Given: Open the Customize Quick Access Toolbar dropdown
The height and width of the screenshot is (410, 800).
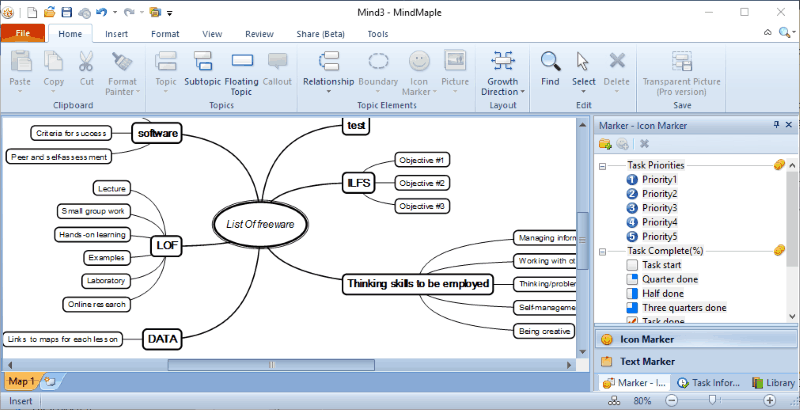Looking at the screenshot, I should [x=170, y=13].
